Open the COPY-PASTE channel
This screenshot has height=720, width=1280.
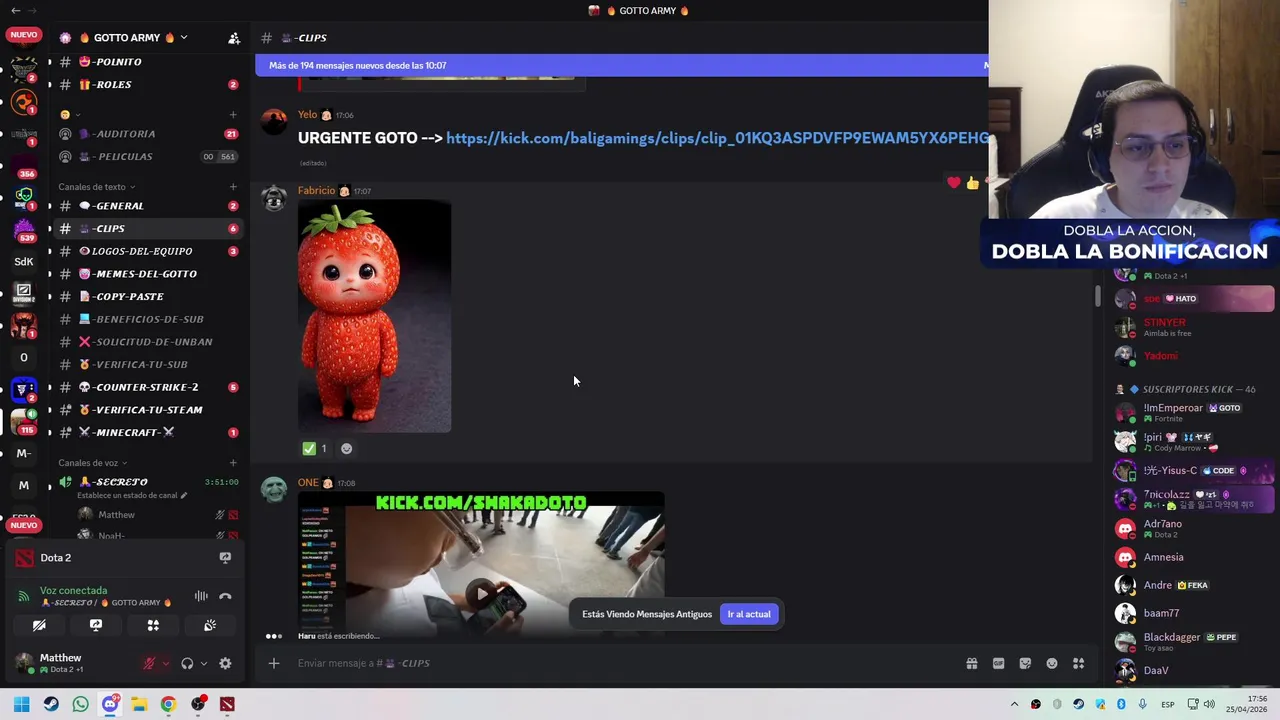tap(147, 297)
